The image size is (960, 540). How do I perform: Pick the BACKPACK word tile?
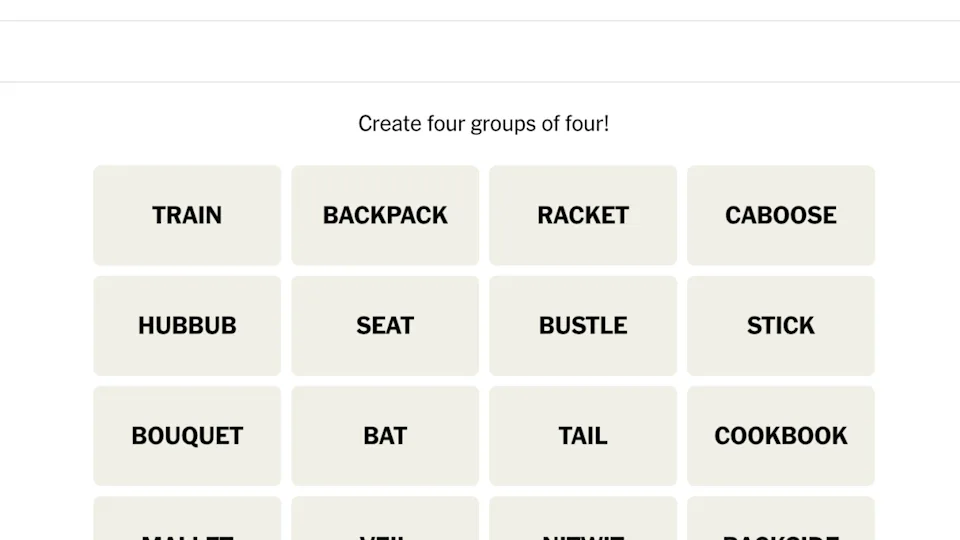coord(385,215)
